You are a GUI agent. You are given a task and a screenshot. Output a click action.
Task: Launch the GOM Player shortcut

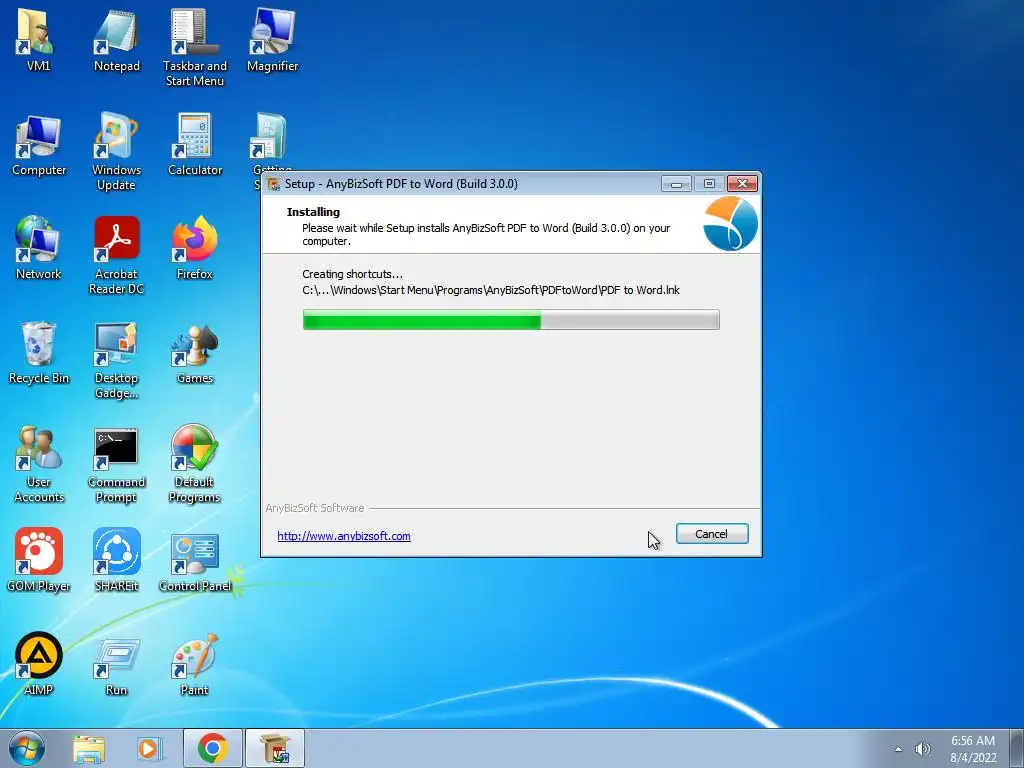tap(39, 560)
